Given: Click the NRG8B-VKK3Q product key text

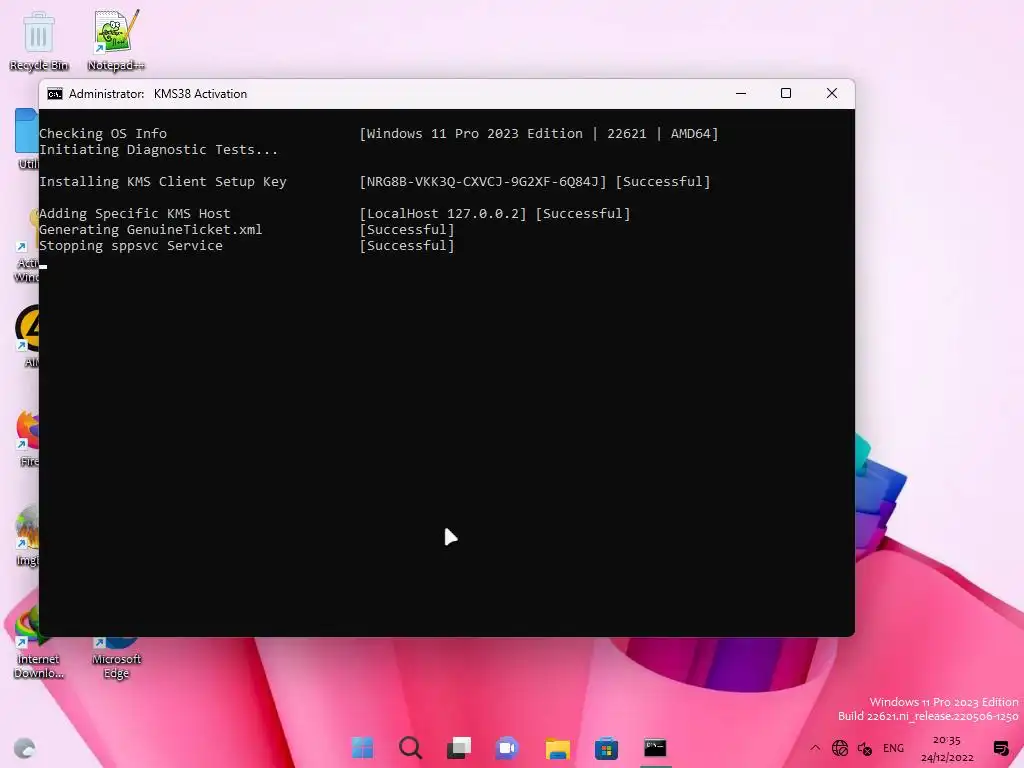Looking at the screenshot, I should pos(483,182).
